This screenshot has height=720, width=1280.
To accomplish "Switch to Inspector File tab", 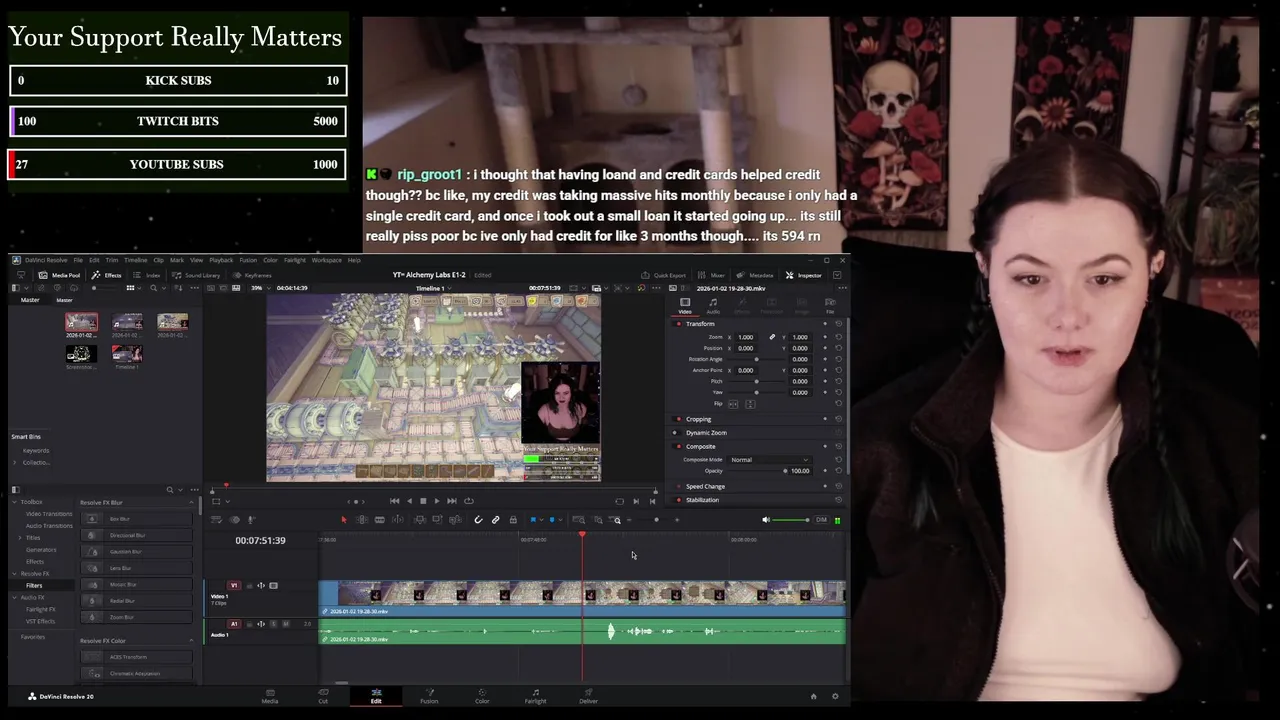I will [x=830, y=305].
